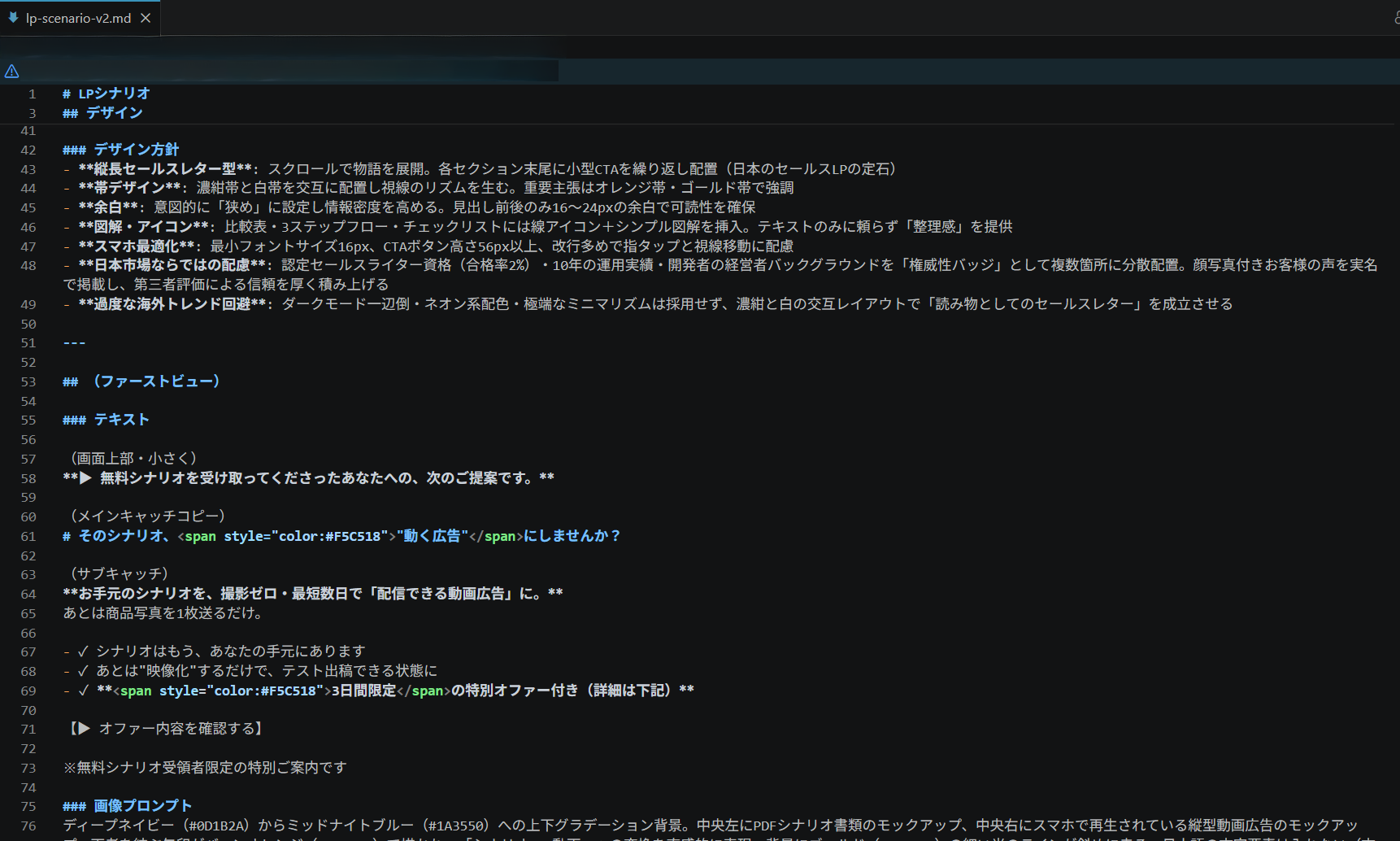Place cursor in heading '### 画像プロンプト'
The height and width of the screenshot is (841, 1400).
pos(127,806)
